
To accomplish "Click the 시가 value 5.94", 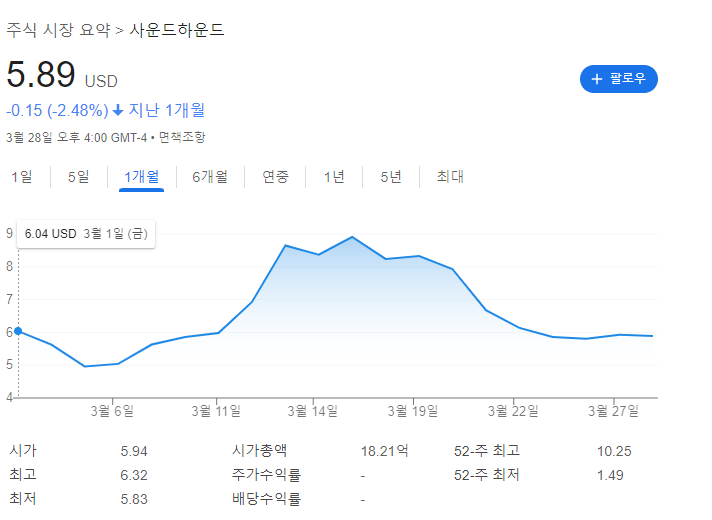I will [134, 451].
